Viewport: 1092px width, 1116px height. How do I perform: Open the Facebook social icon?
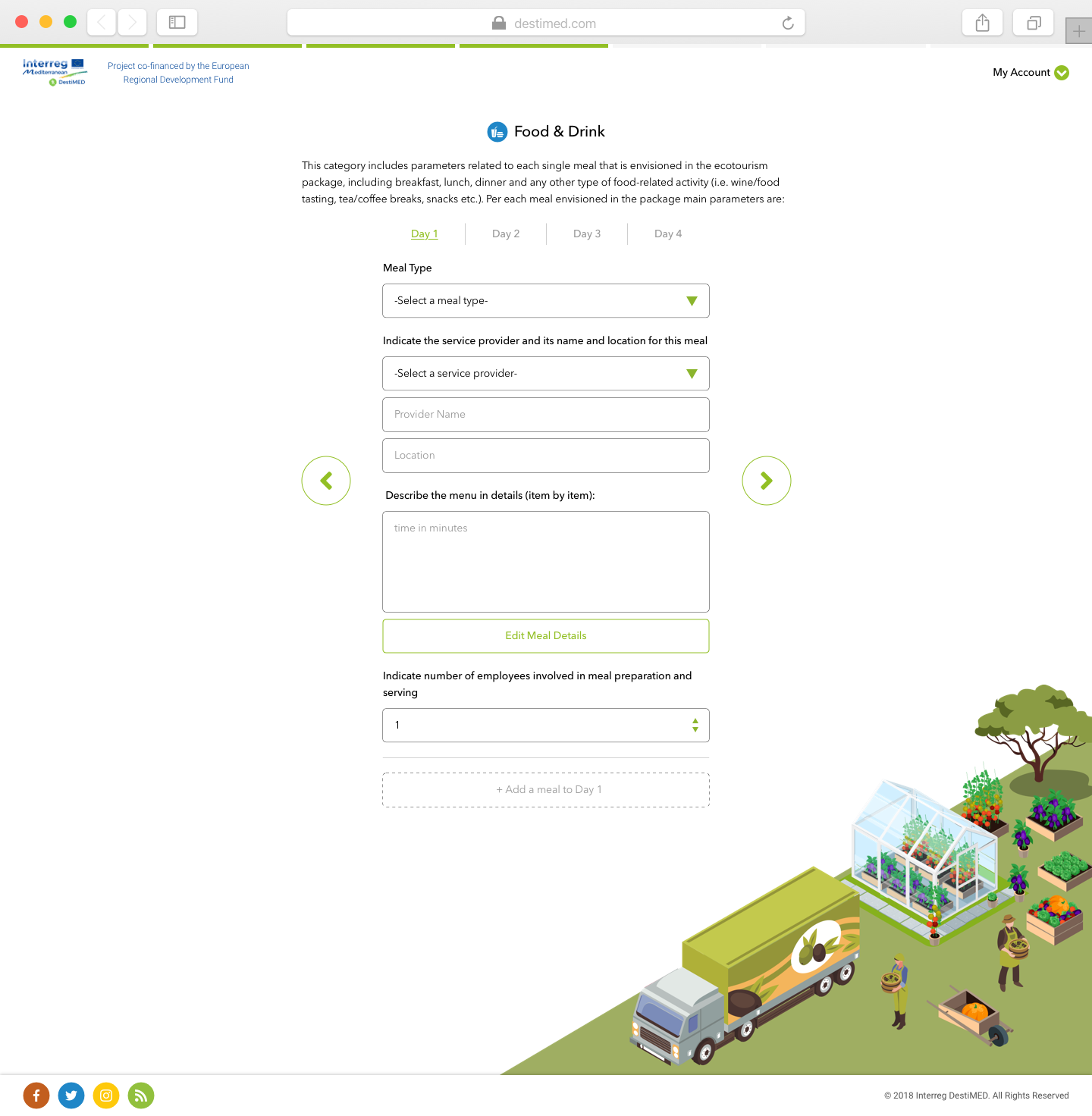36,1096
